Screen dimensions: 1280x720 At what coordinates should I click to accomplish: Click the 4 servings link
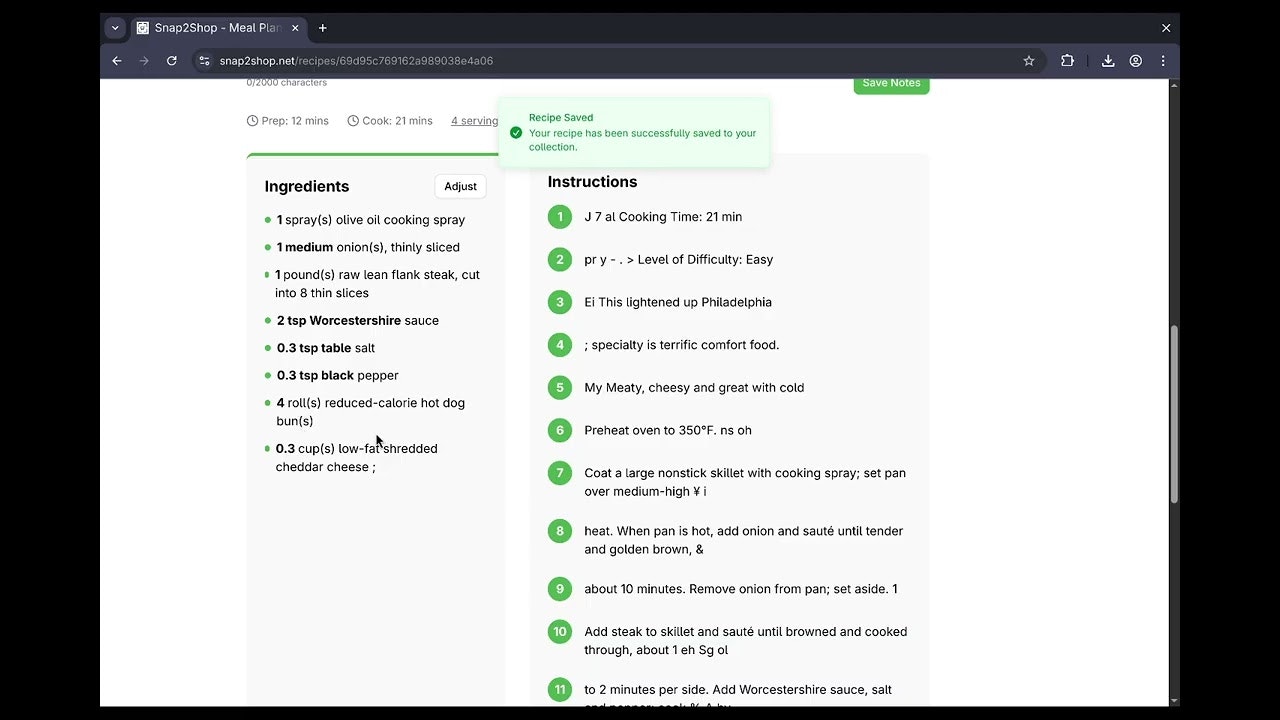coord(475,121)
